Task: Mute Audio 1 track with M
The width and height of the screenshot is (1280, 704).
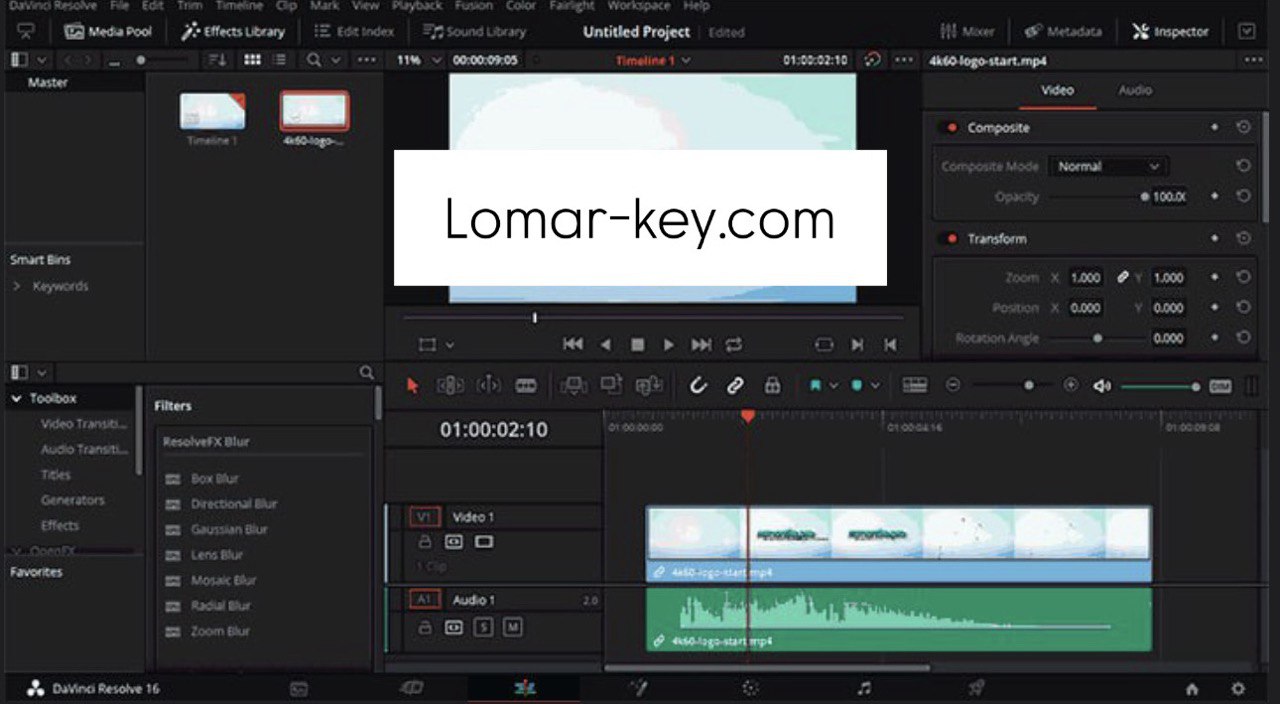Action: click(512, 627)
